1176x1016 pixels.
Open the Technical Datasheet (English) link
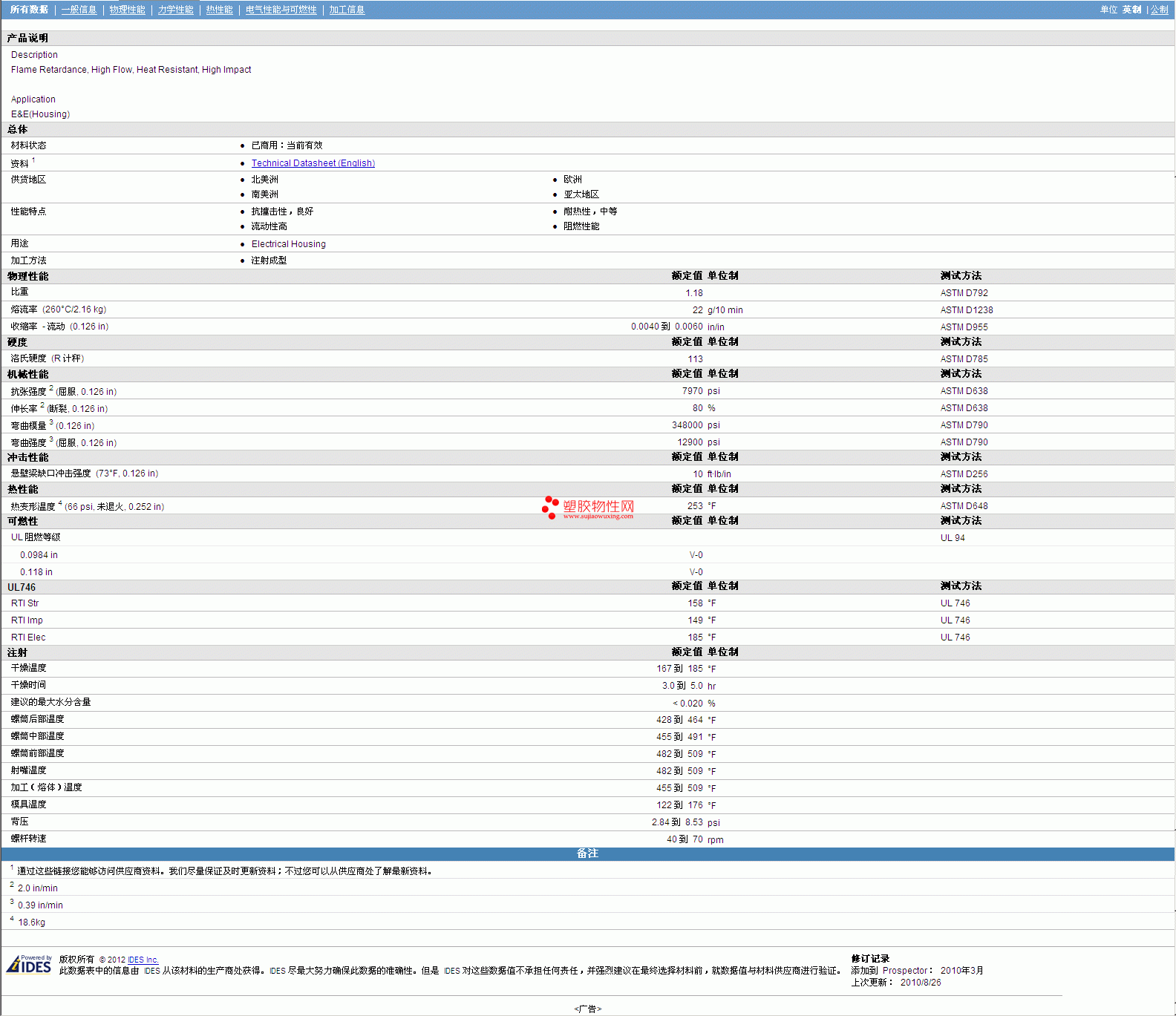tap(313, 163)
